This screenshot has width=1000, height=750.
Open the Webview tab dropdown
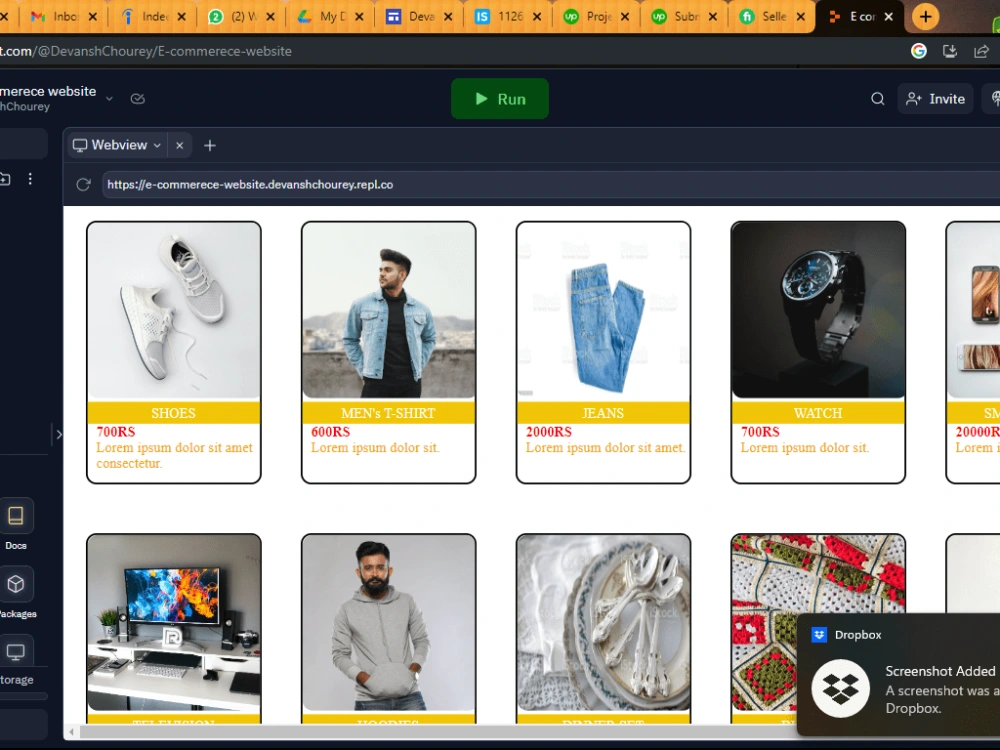(x=157, y=145)
